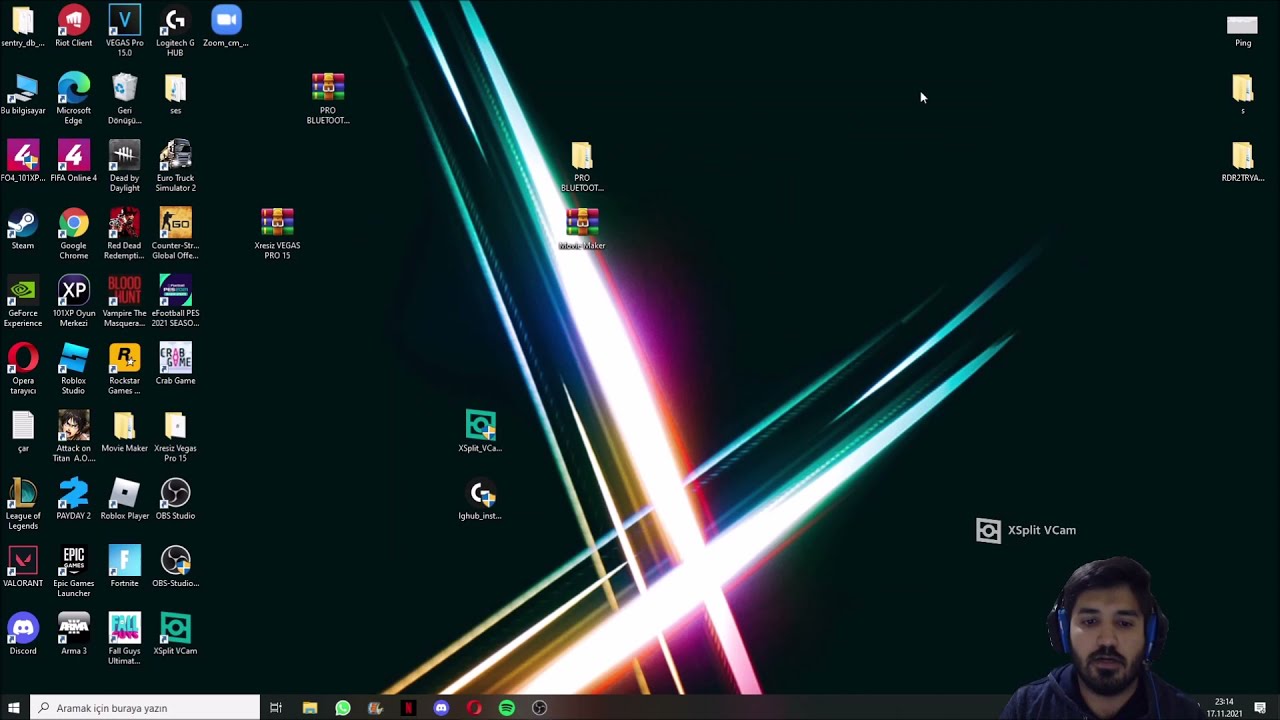The width and height of the screenshot is (1280, 720).
Task: Select the Movie Maker WinRAR archive
Action: (x=582, y=230)
